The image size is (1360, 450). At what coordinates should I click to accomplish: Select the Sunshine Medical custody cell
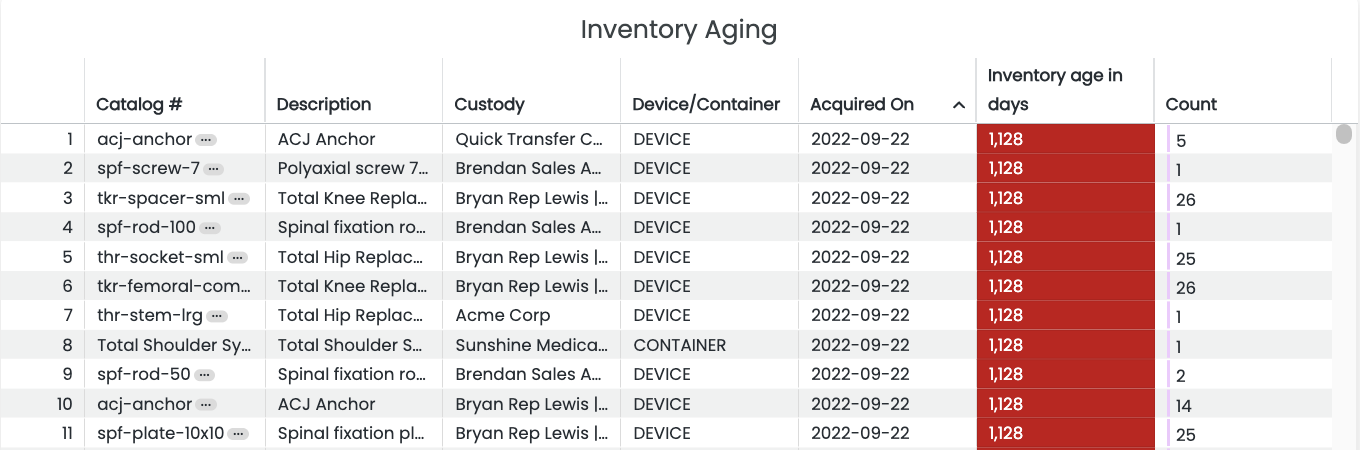[531, 345]
